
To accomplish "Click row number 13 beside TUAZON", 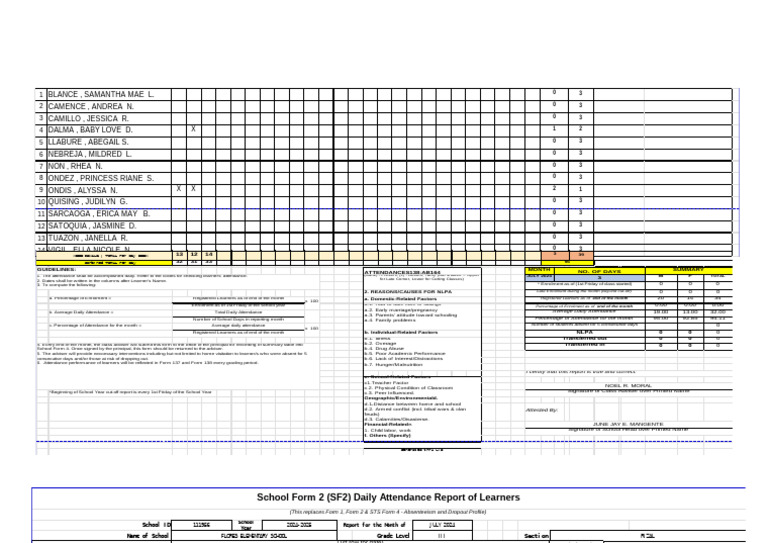I will (x=41, y=238).
